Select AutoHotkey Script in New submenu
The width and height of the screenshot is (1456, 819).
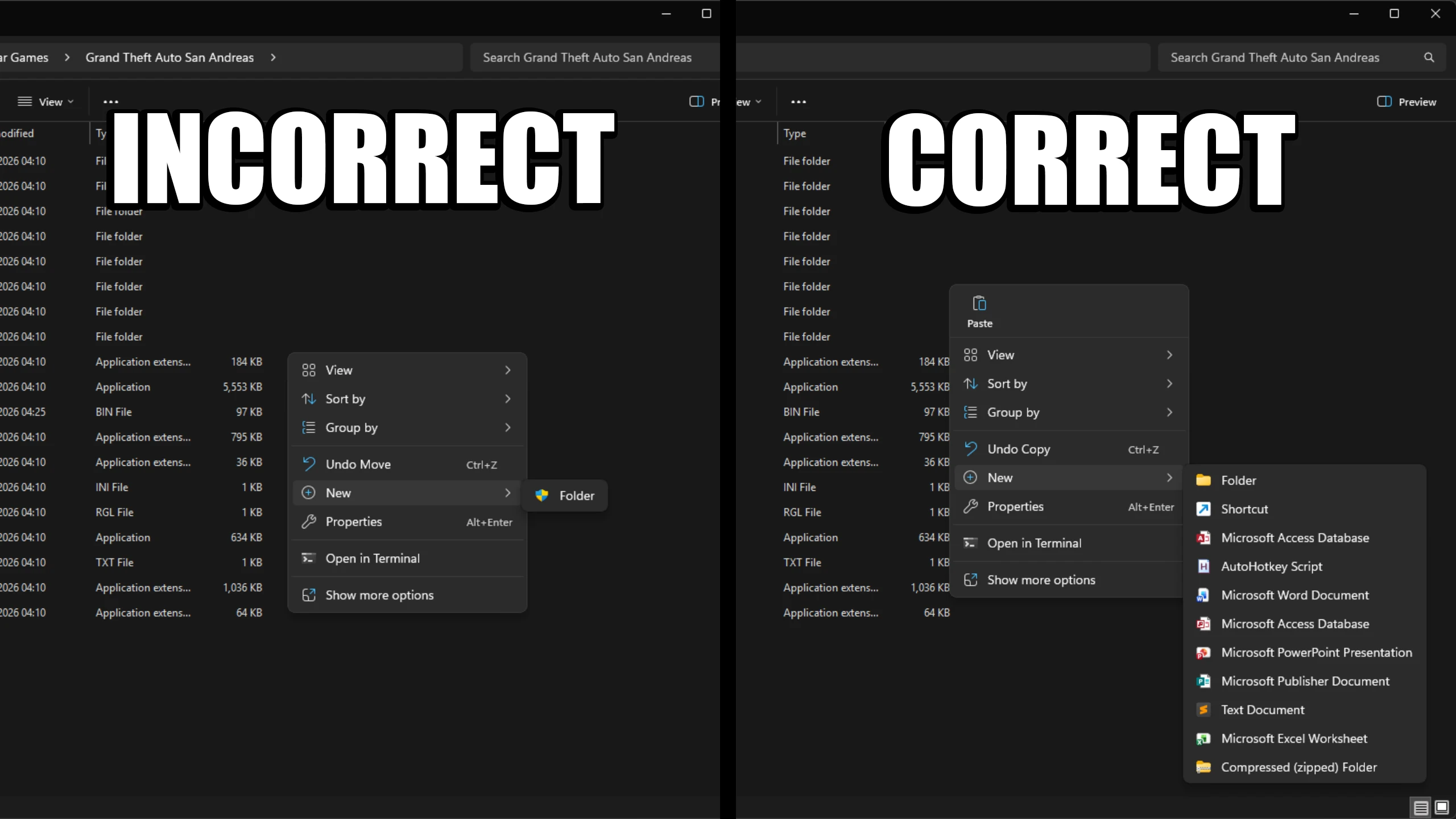coord(1271,566)
